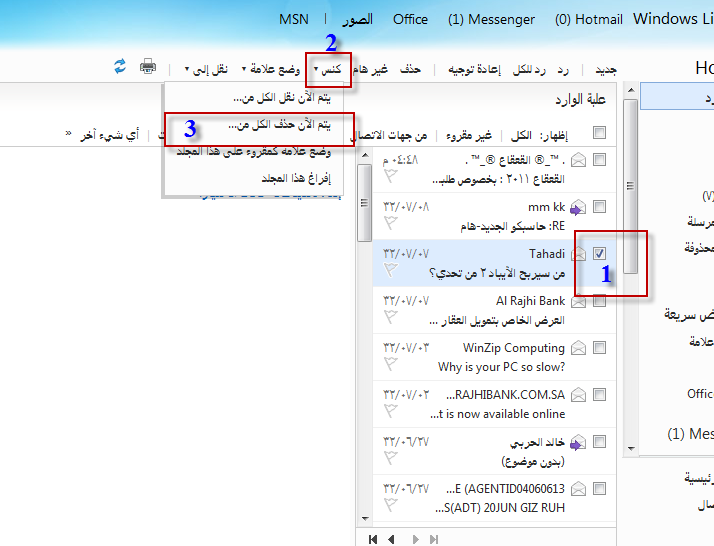Click حذف delete button
Screen dimensions: 714x546
[410, 69]
